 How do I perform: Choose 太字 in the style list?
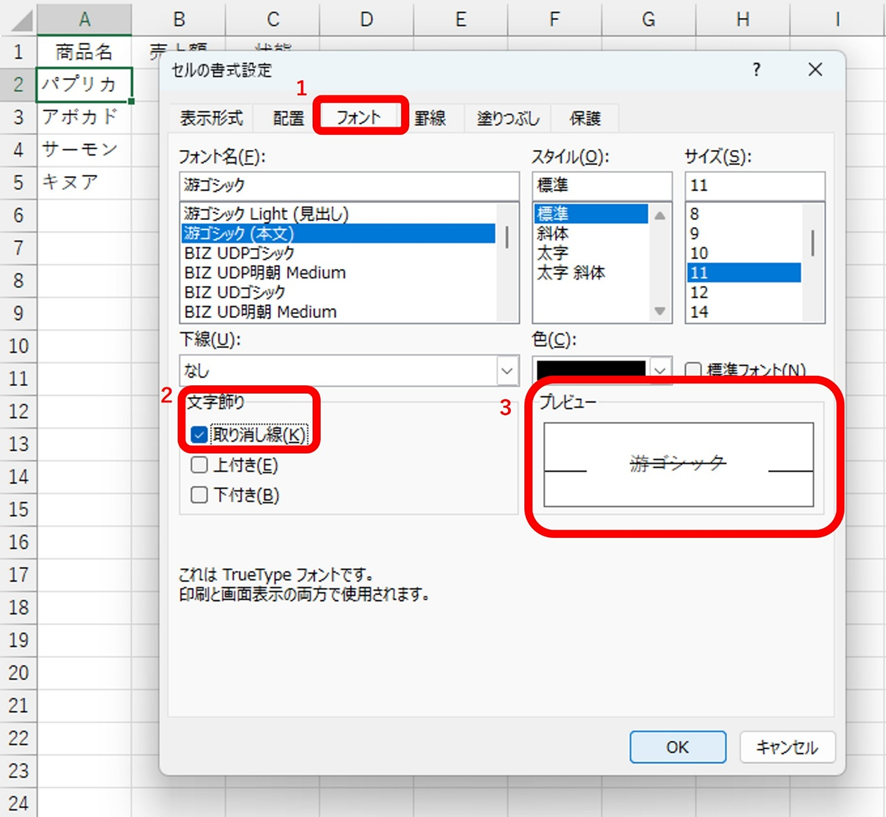pos(552,253)
